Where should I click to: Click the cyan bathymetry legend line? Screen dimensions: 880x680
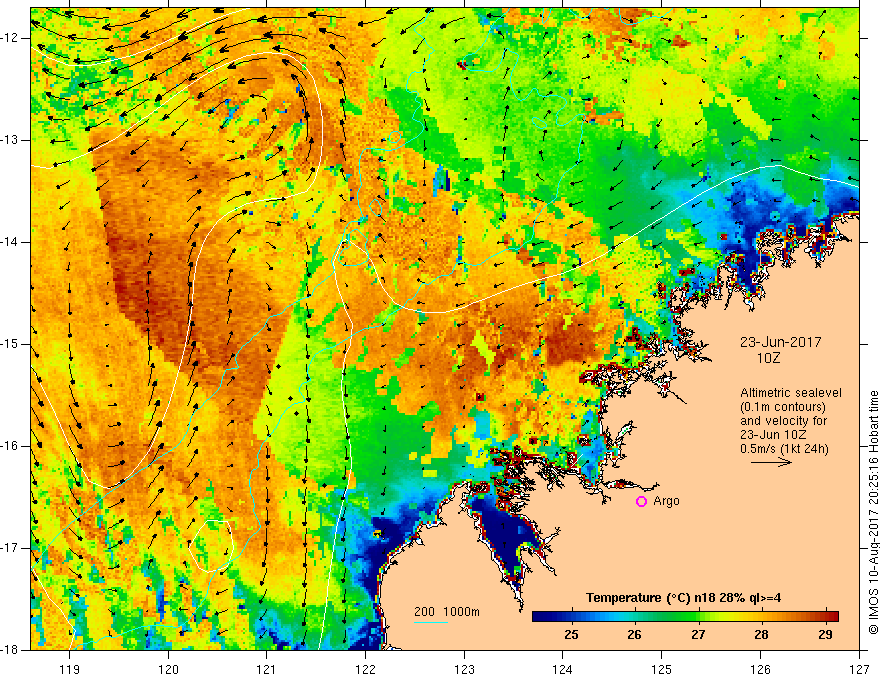pos(430,622)
